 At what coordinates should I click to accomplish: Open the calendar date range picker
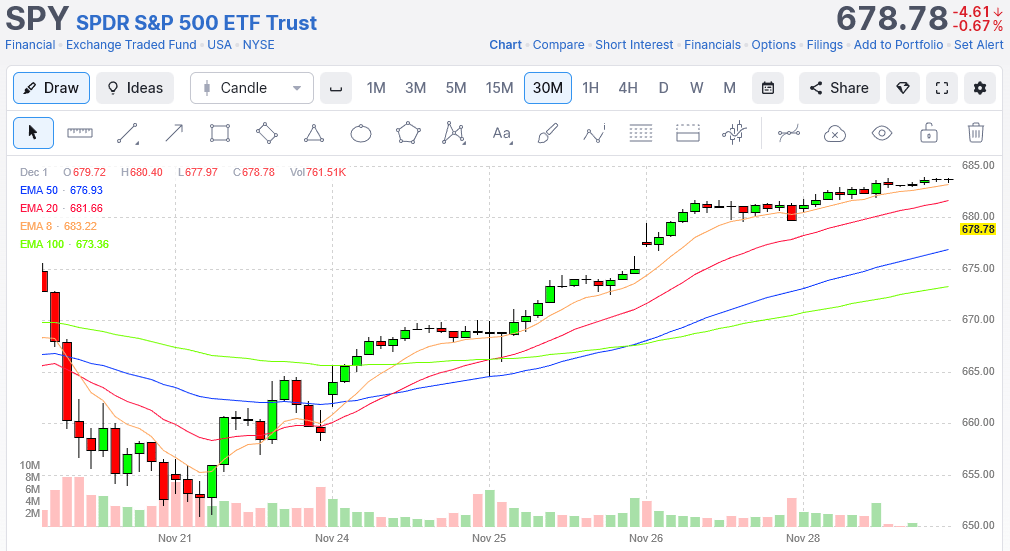[768, 88]
